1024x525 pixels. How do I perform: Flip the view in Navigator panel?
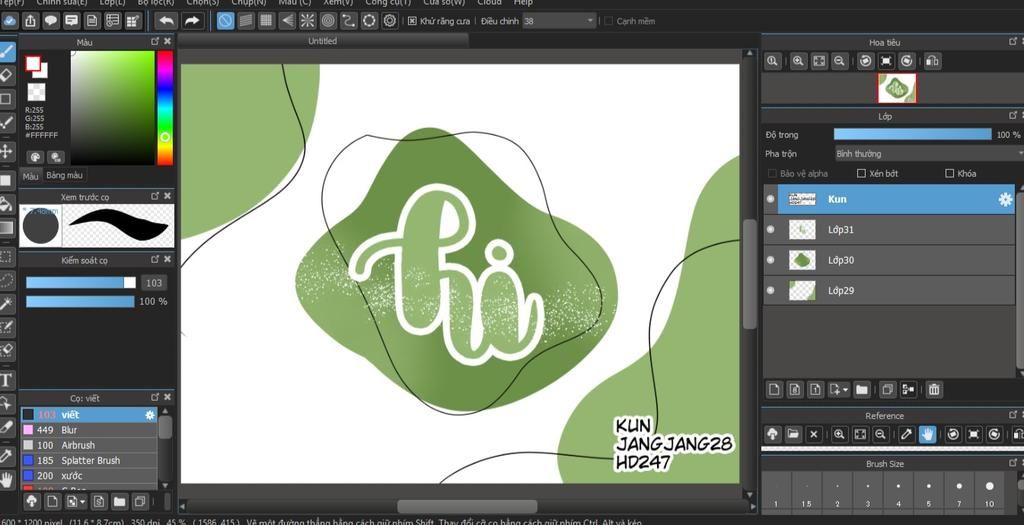tap(933, 61)
